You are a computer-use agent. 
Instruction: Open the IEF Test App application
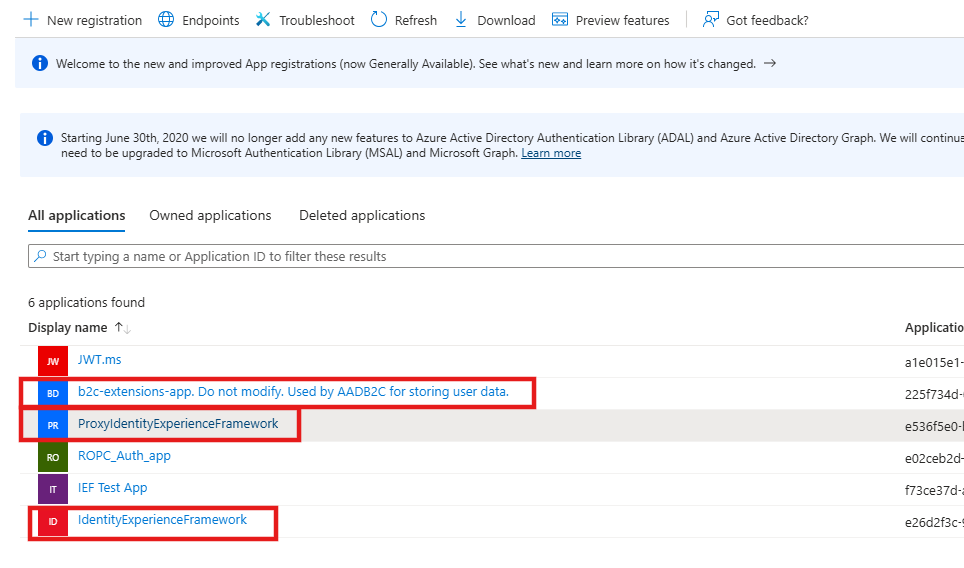113,487
